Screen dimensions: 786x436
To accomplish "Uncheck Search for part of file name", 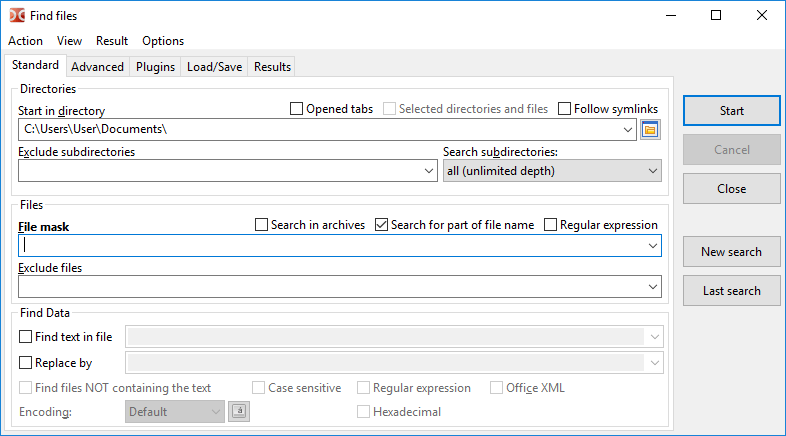I will click(x=382, y=225).
